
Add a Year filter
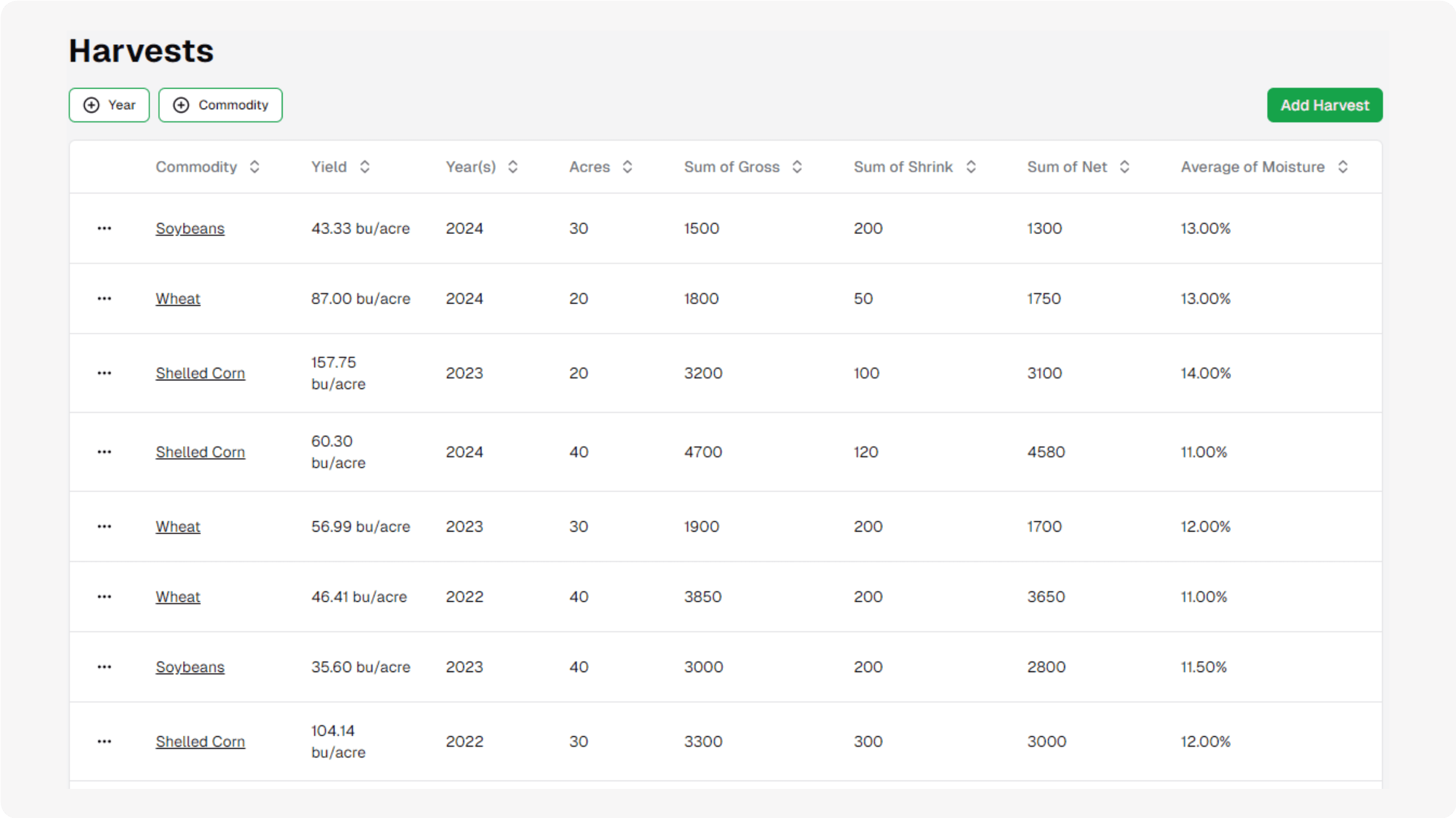point(109,105)
